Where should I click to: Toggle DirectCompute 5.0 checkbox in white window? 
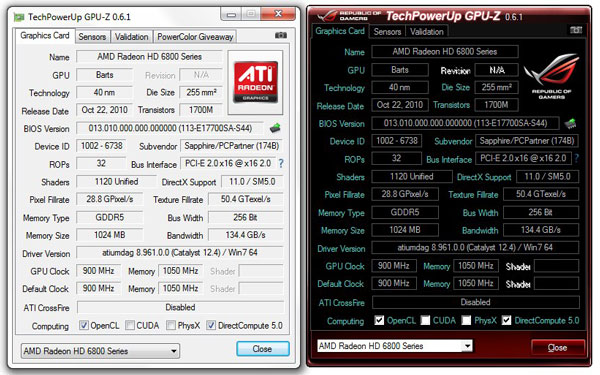pyautogui.click(x=211, y=325)
